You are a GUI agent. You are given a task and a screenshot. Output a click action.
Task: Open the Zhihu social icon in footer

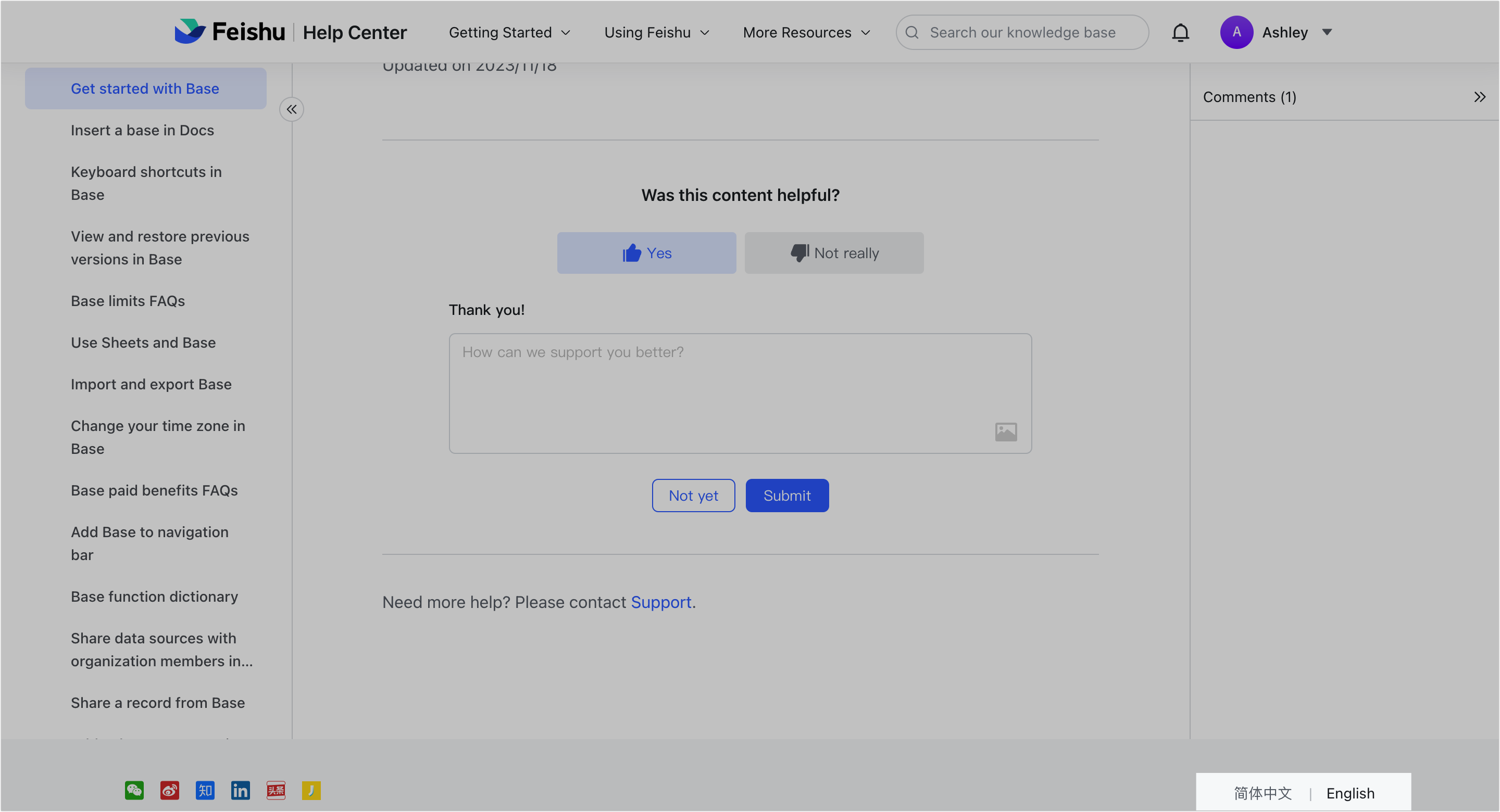pos(205,791)
